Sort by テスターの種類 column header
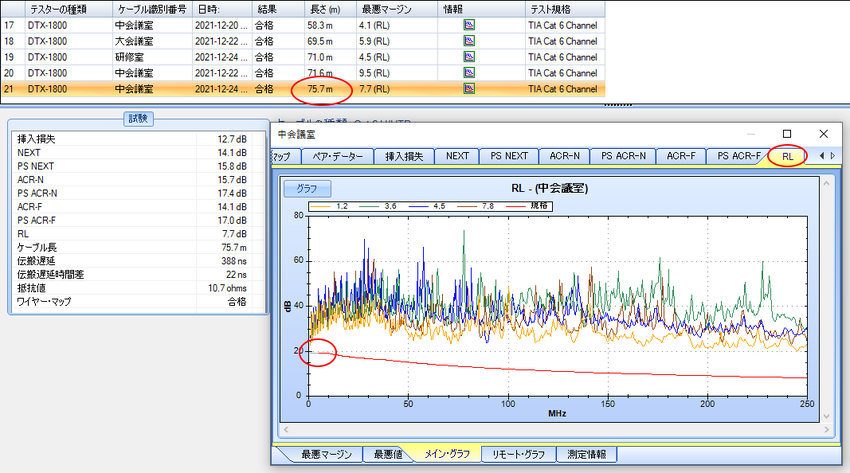The width and height of the screenshot is (850, 473). pos(69,9)
